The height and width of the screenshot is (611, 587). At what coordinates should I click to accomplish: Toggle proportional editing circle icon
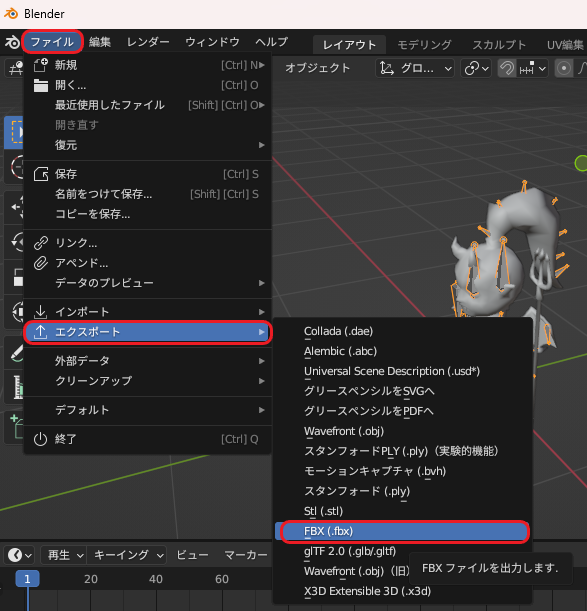(564, 69)
